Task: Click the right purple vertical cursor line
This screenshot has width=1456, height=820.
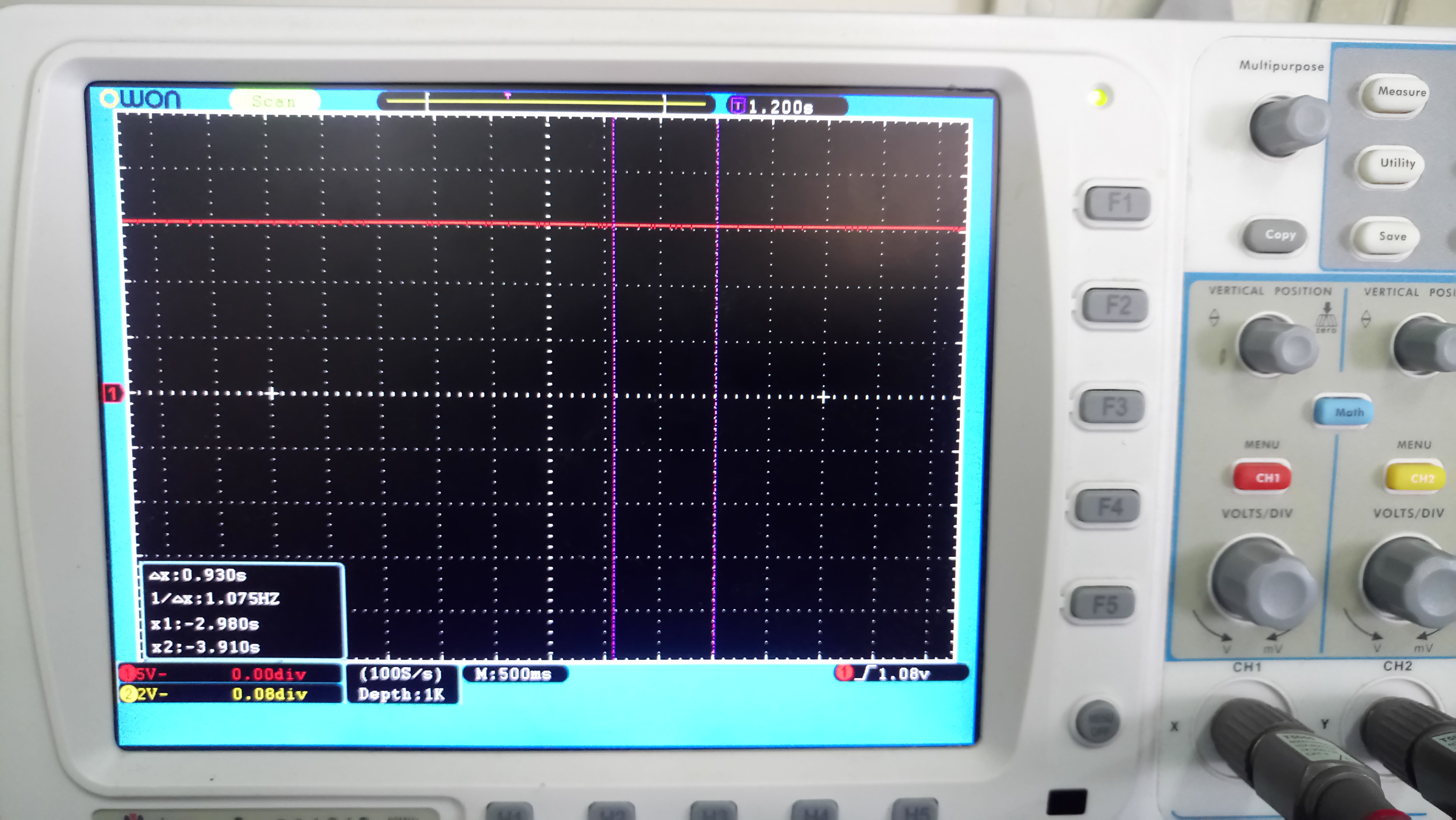Action: pyautogui.click(x=716, y=389)
